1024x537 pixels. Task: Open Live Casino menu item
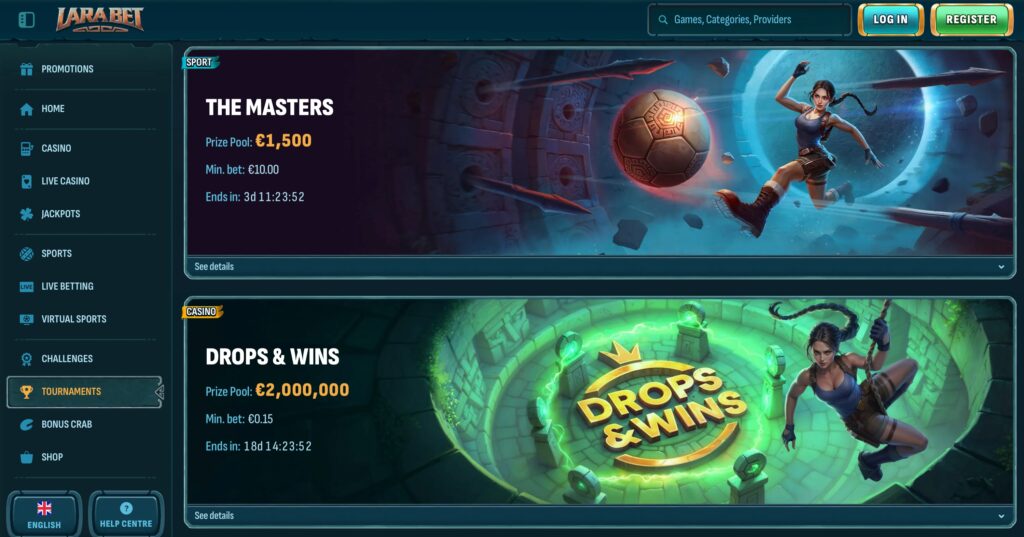click(65, 181)
